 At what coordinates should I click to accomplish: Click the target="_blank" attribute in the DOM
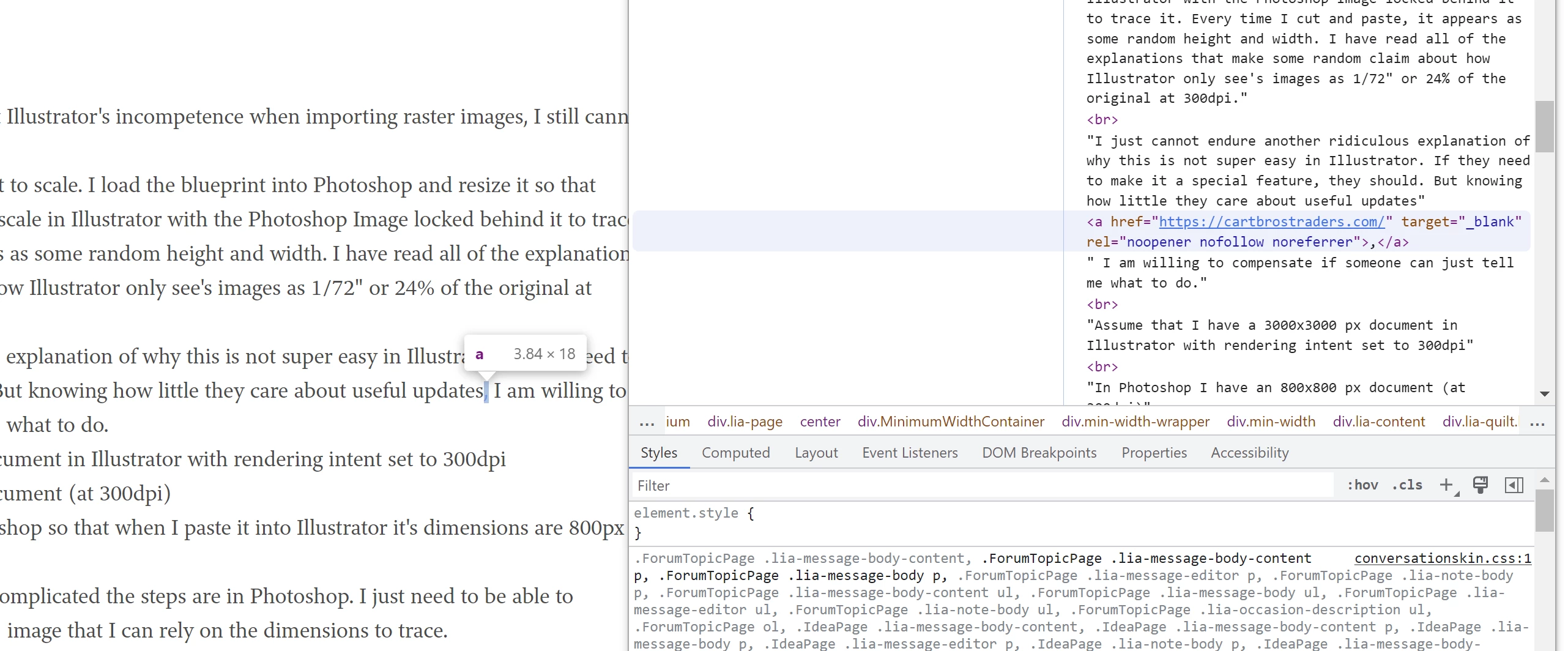[x=1461, y=221]
